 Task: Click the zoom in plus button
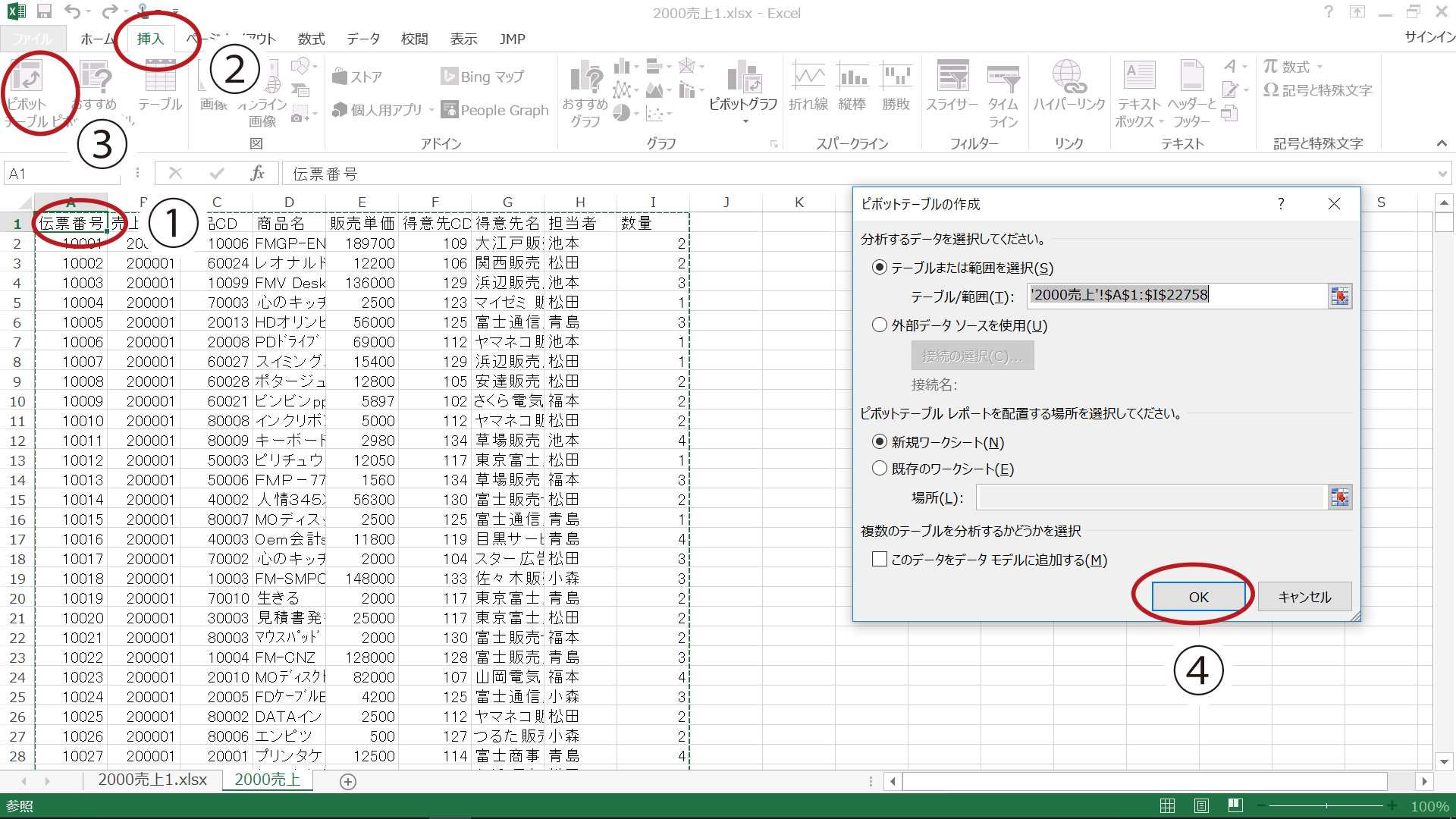[1392, 805]
